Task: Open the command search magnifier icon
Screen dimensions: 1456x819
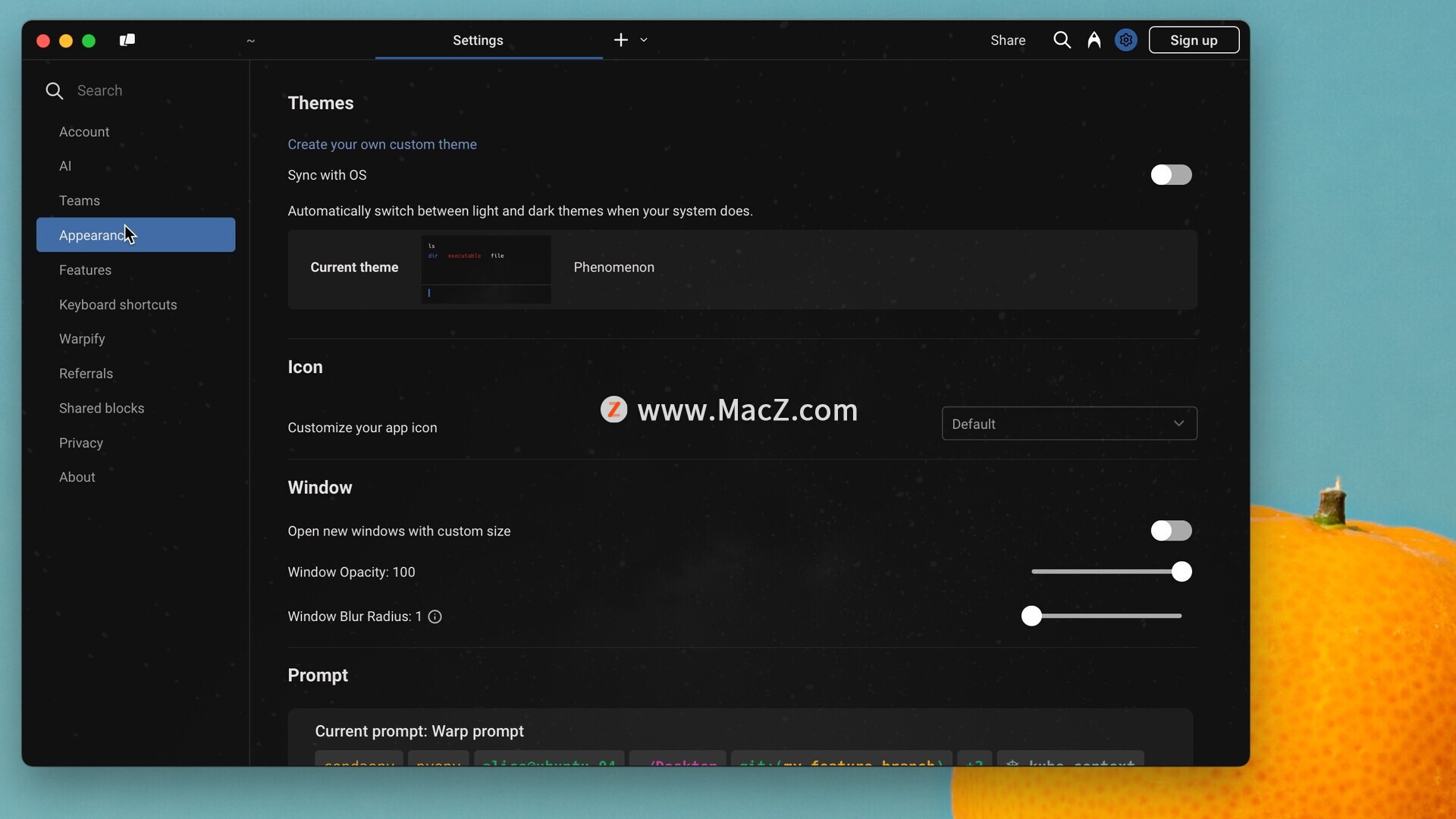Action: point(1062,40)
